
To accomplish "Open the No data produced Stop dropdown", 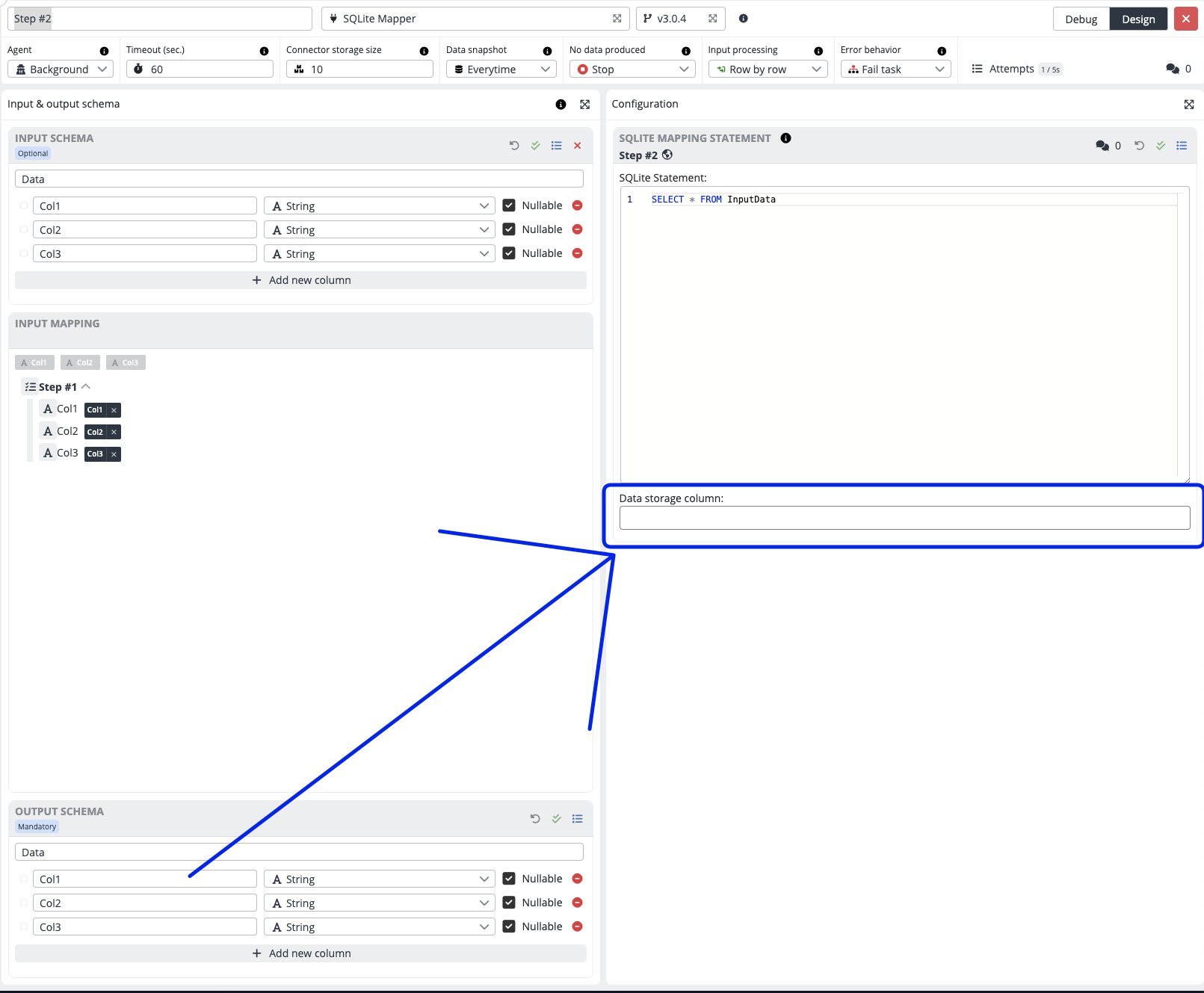I will [x=632, y=69].
